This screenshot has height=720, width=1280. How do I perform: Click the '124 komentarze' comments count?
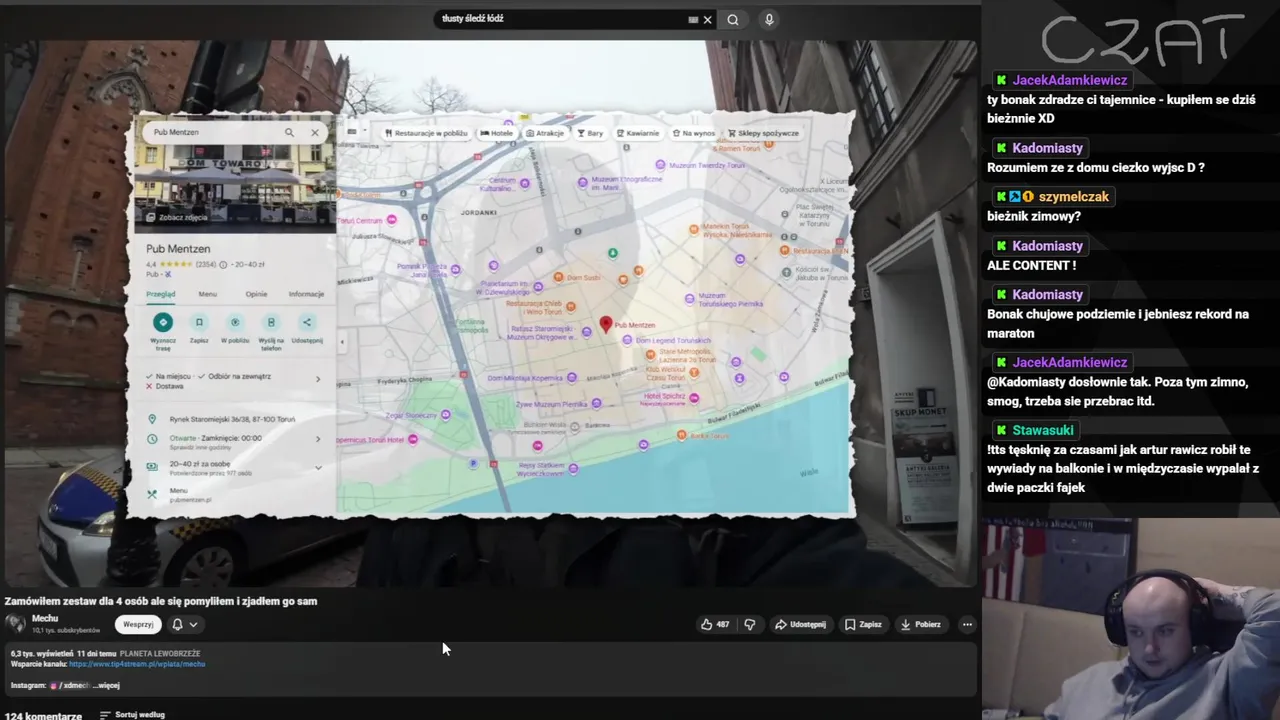(42, 716)
